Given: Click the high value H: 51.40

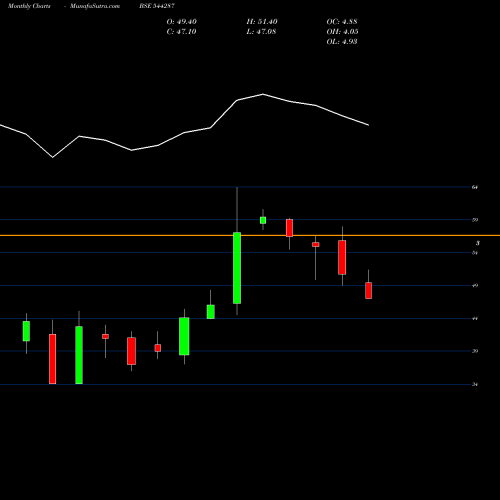Looking at the screenshot, I should point(262,22).
